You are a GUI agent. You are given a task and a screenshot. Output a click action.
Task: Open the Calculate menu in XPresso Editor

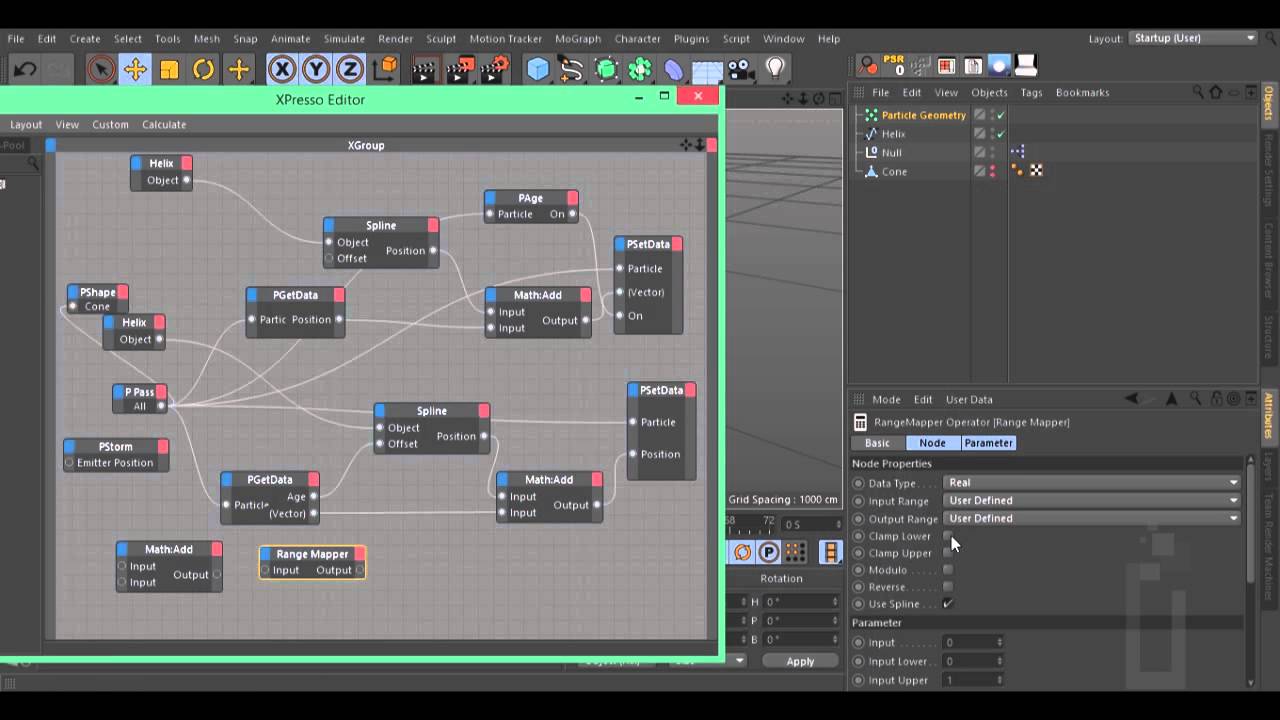[164, 125]
